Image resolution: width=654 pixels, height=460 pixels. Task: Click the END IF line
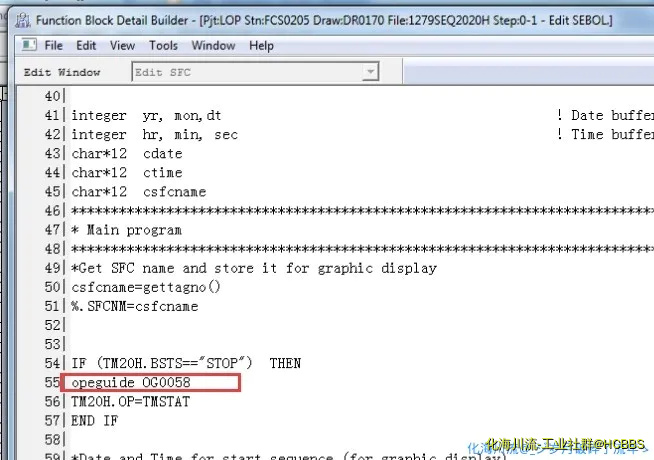(x=94, y=420)
